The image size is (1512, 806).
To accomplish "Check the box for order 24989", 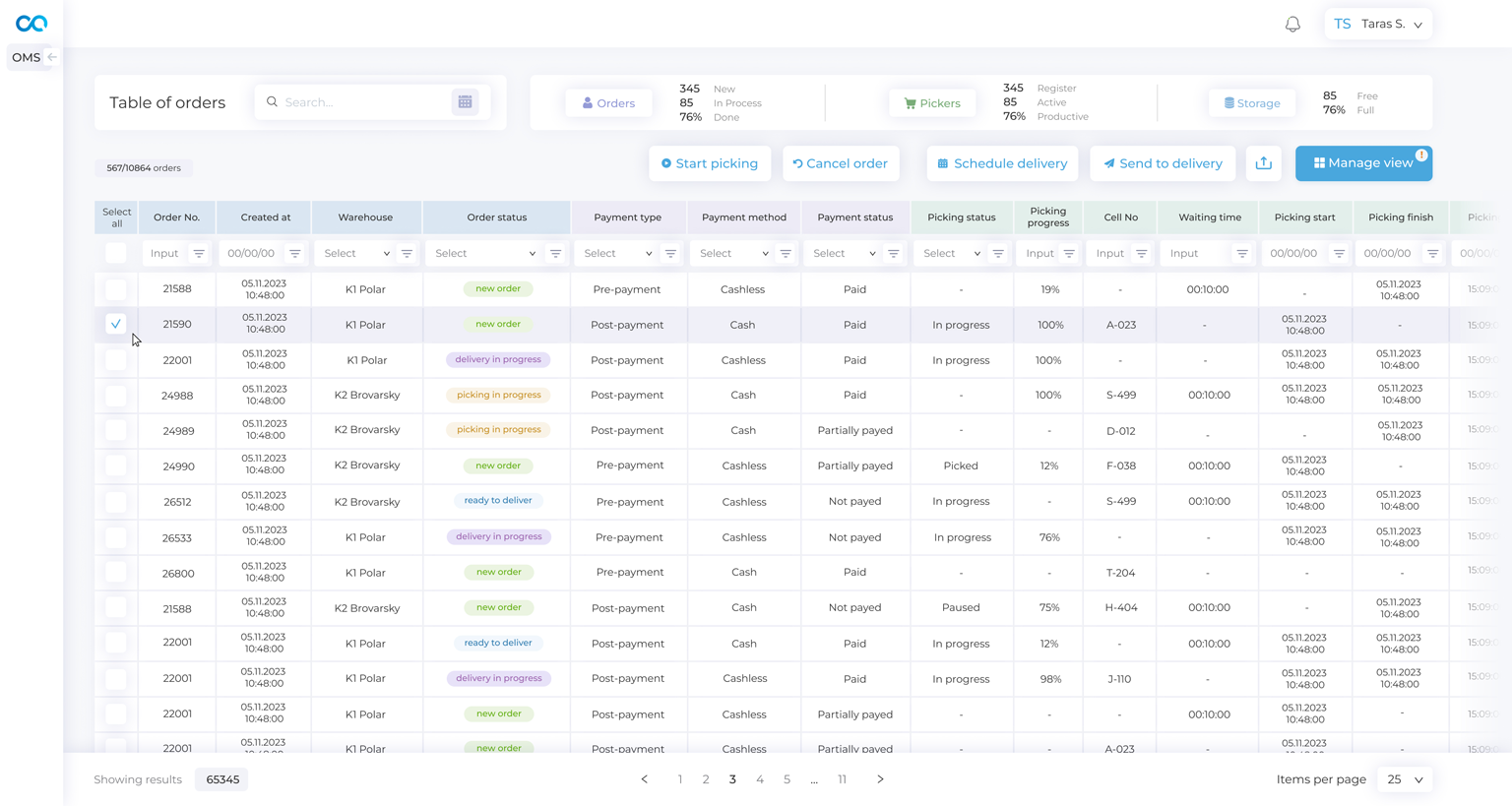I will 116,430.
